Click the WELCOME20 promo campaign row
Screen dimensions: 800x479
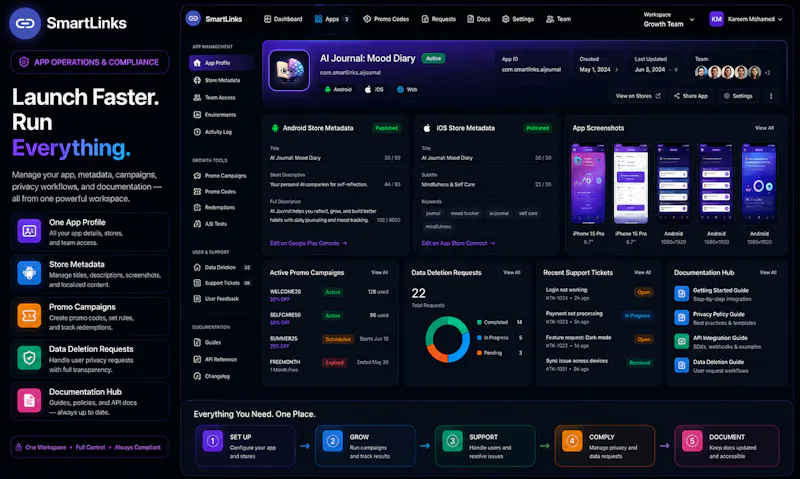click(329, 295)
